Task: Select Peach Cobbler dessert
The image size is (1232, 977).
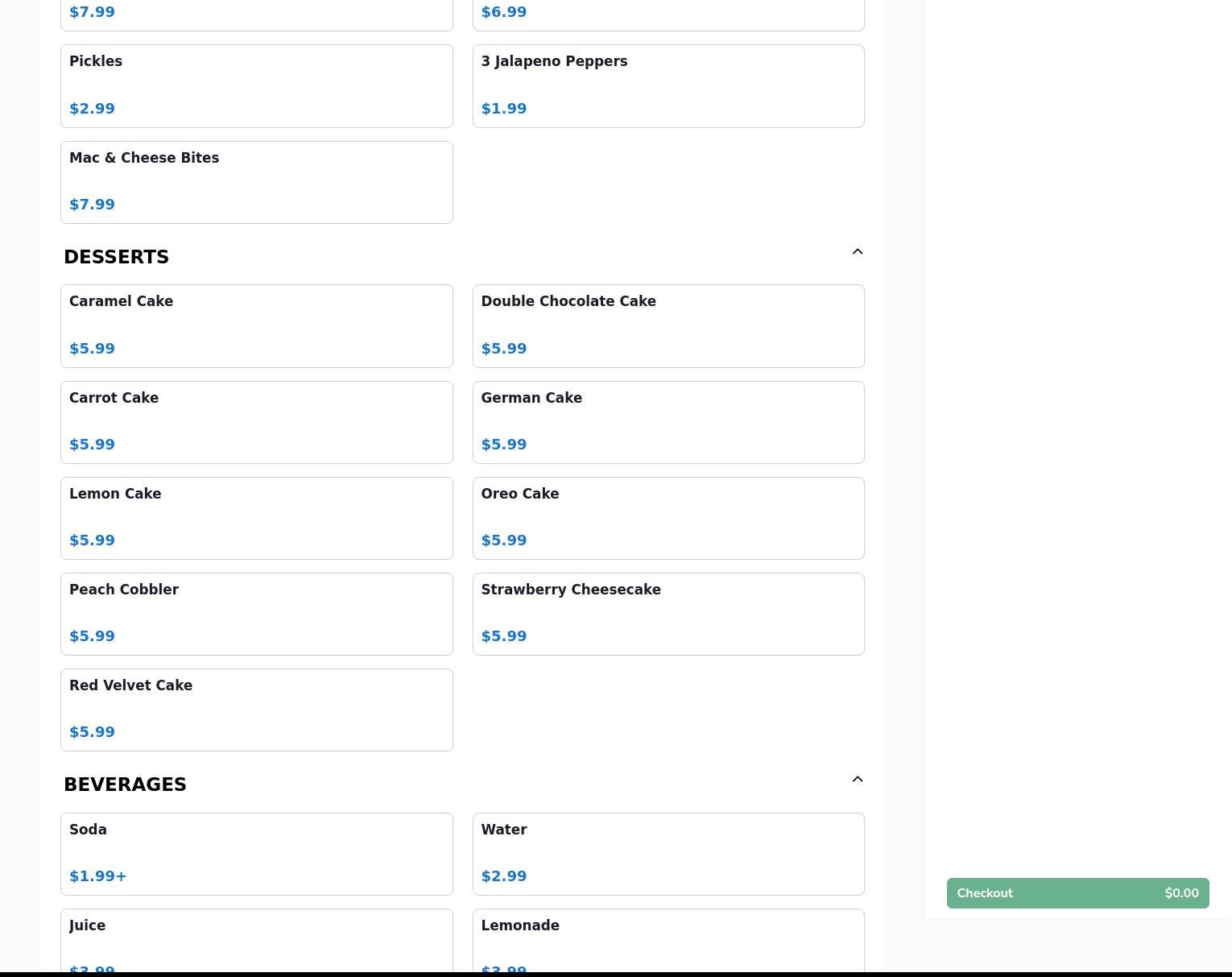Action: tap(257, 614)
